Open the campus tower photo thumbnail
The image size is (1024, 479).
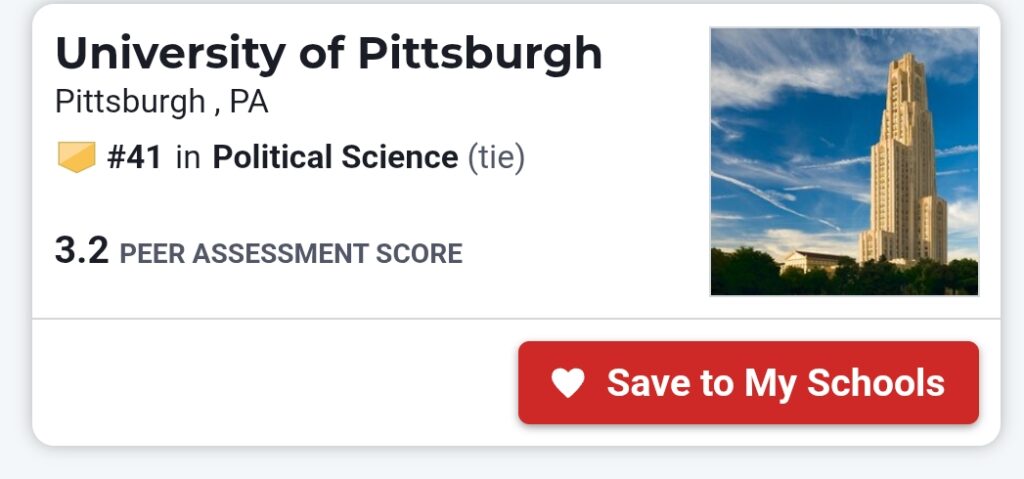coord(844,161)
